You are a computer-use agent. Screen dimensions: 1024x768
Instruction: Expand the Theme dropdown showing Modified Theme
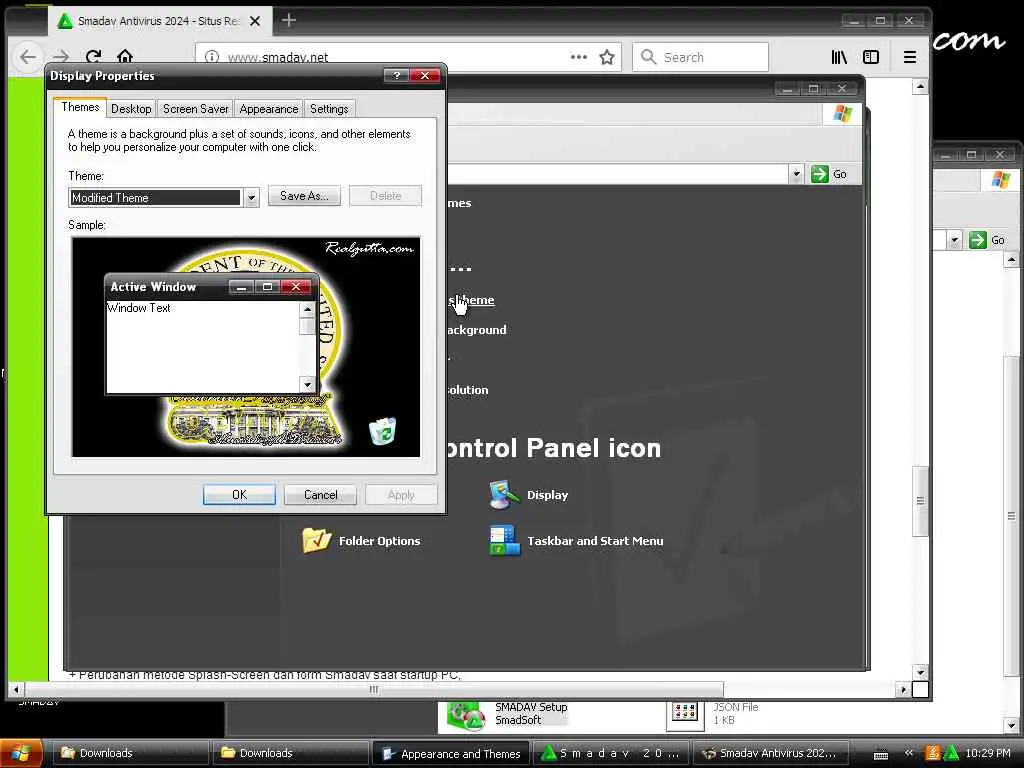(251, 198)
